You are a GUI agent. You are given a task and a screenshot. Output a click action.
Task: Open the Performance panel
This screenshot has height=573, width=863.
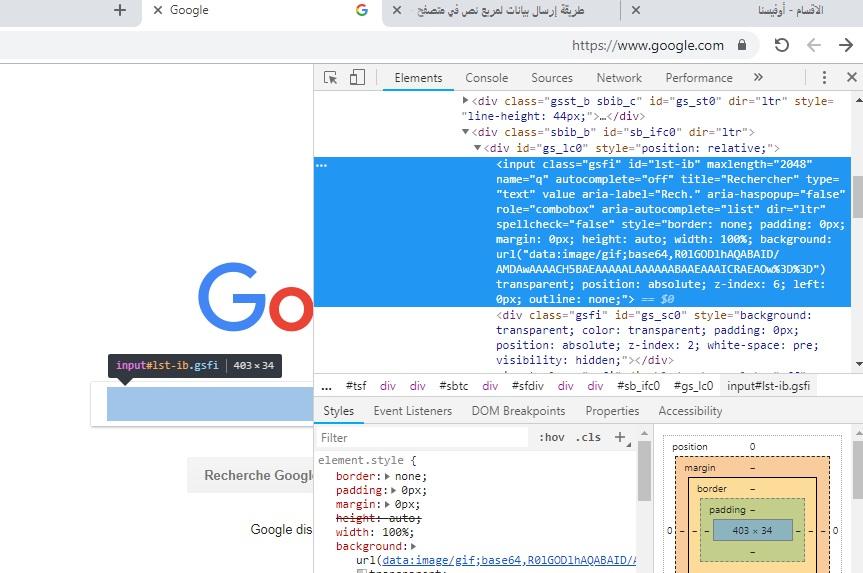[699, 78]
